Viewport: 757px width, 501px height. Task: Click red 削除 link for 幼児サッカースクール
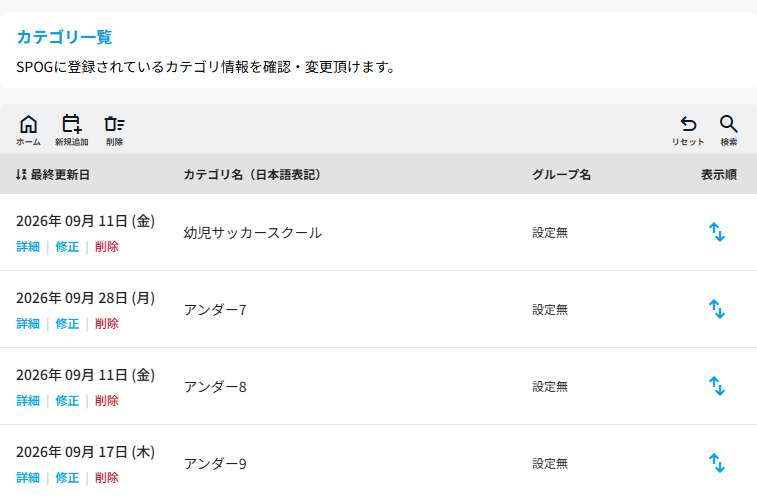pos(107,247)
